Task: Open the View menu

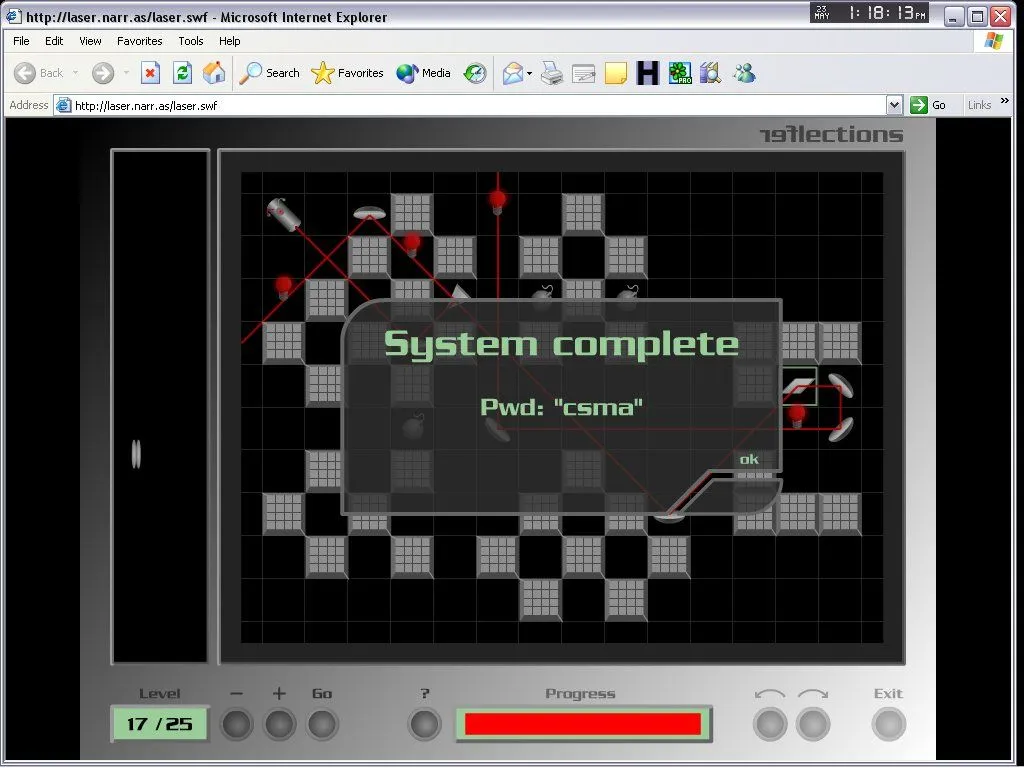Action: pyautogui.click(x=89, y=41)
